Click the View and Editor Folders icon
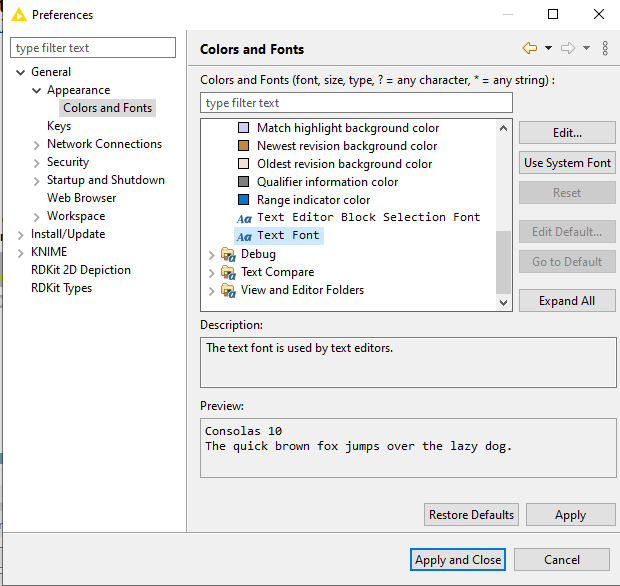The image size is (620, 586). (229, 290)
